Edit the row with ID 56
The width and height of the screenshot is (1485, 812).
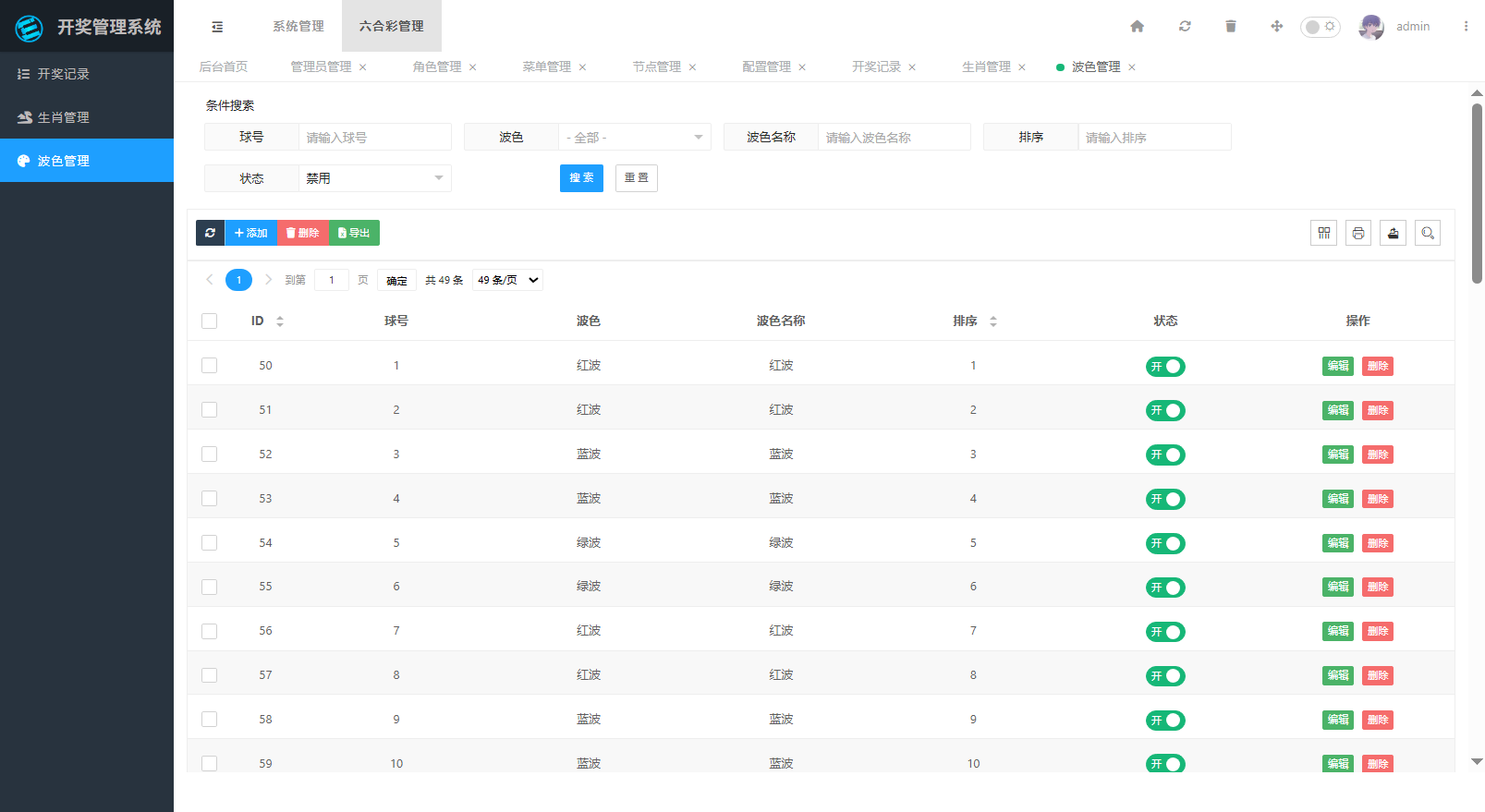click(x=1338, y=631)
